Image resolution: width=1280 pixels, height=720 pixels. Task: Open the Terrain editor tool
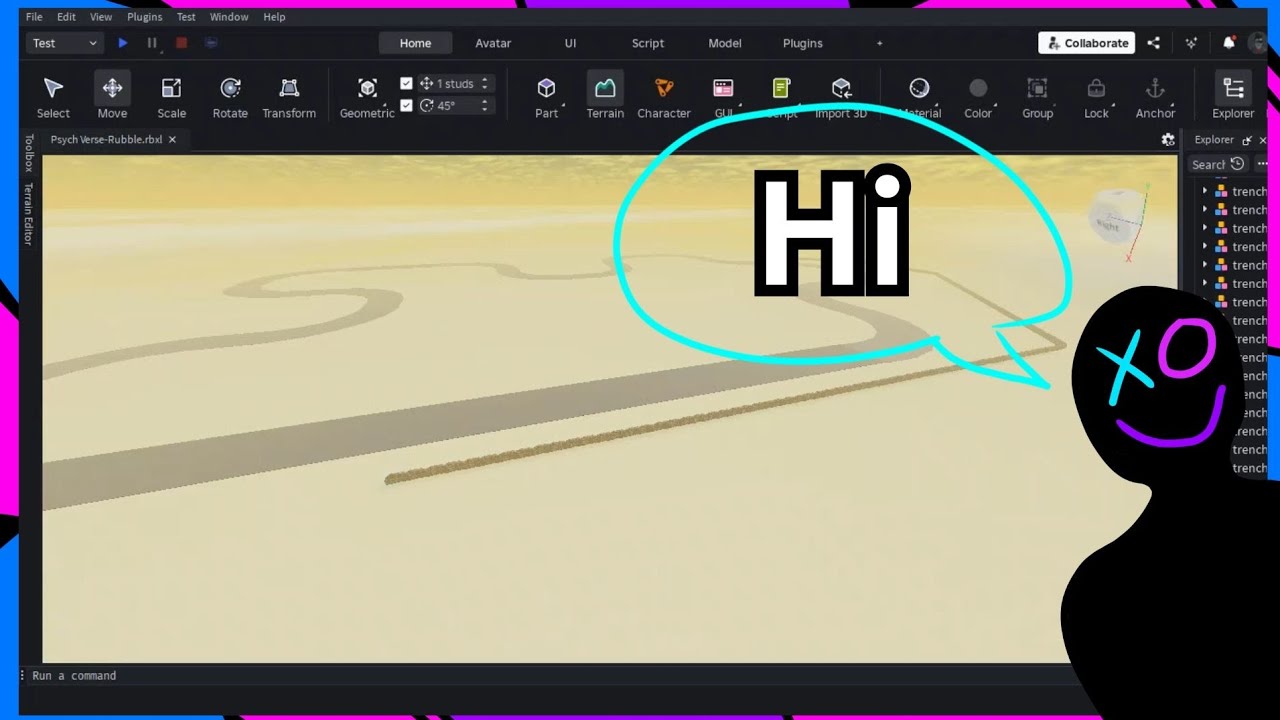pos(605,96)
